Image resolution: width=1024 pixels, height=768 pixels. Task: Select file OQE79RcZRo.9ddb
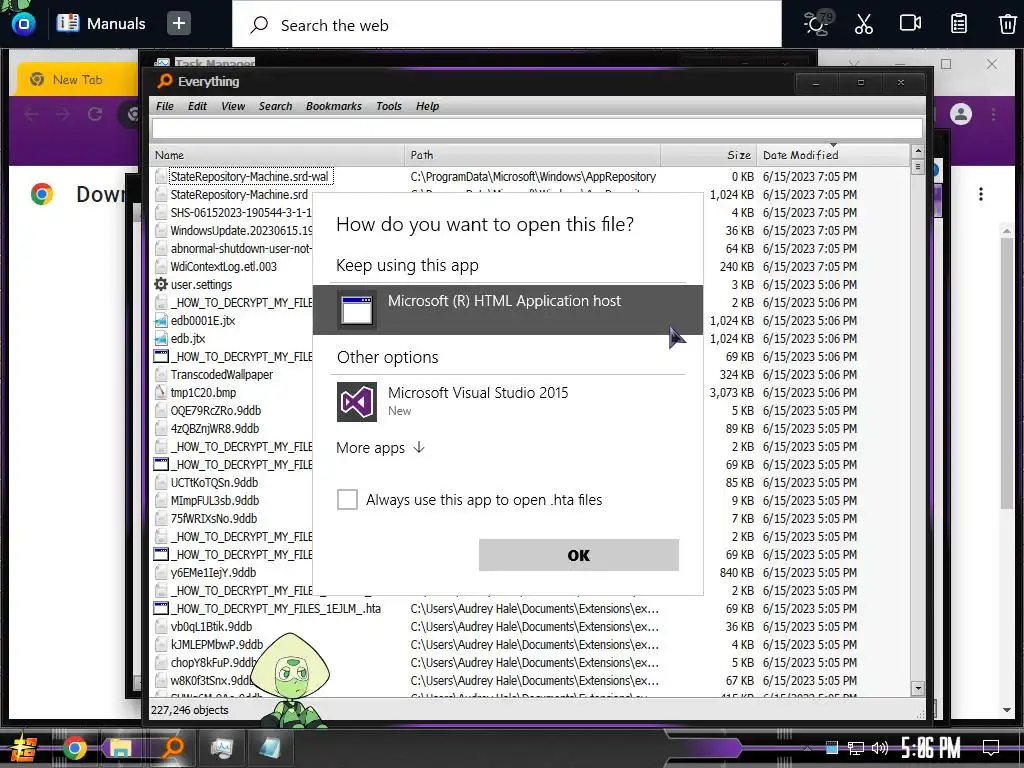(x=216, y=411)
